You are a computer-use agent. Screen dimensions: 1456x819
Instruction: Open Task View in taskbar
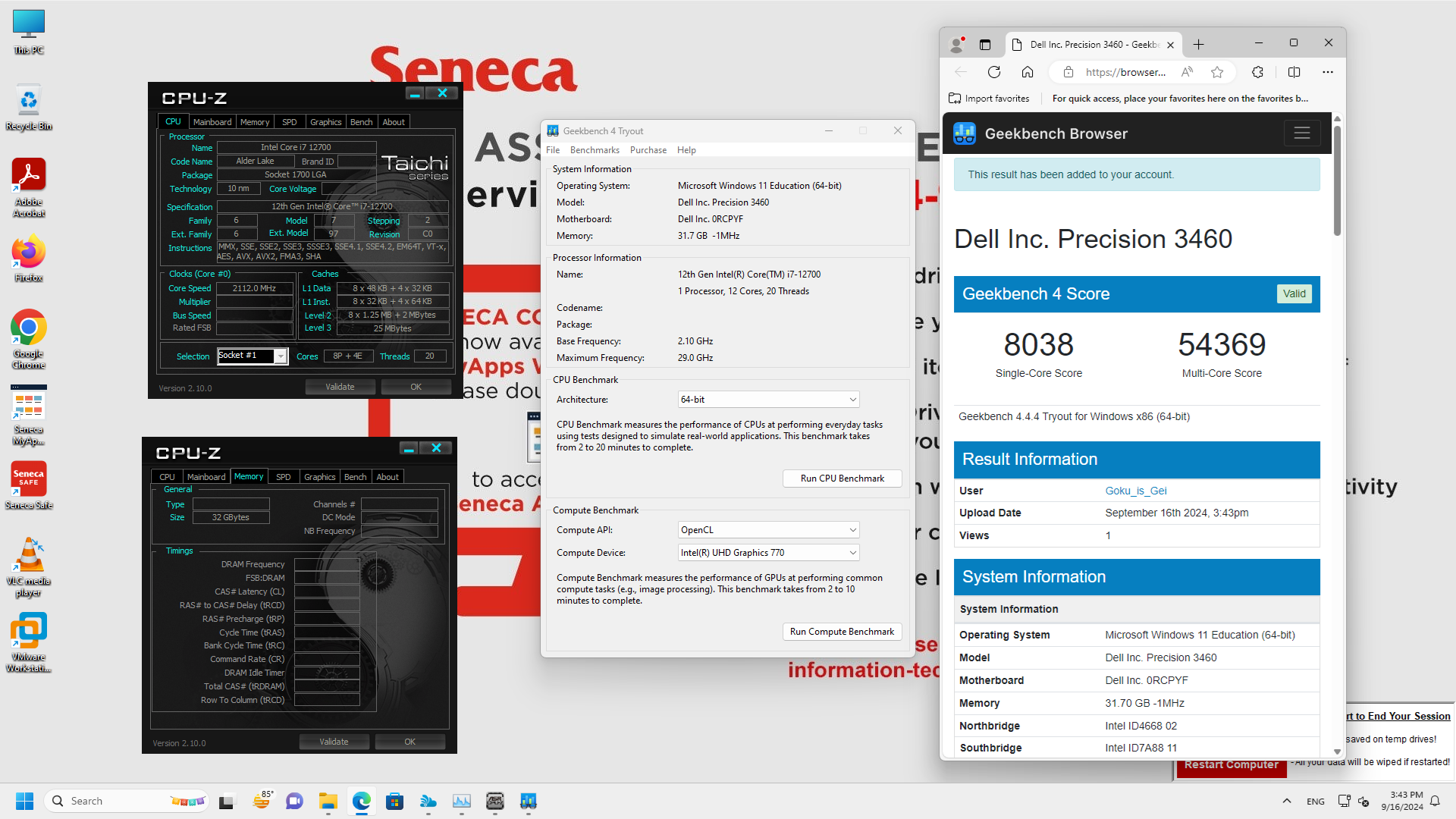[227, 801]
